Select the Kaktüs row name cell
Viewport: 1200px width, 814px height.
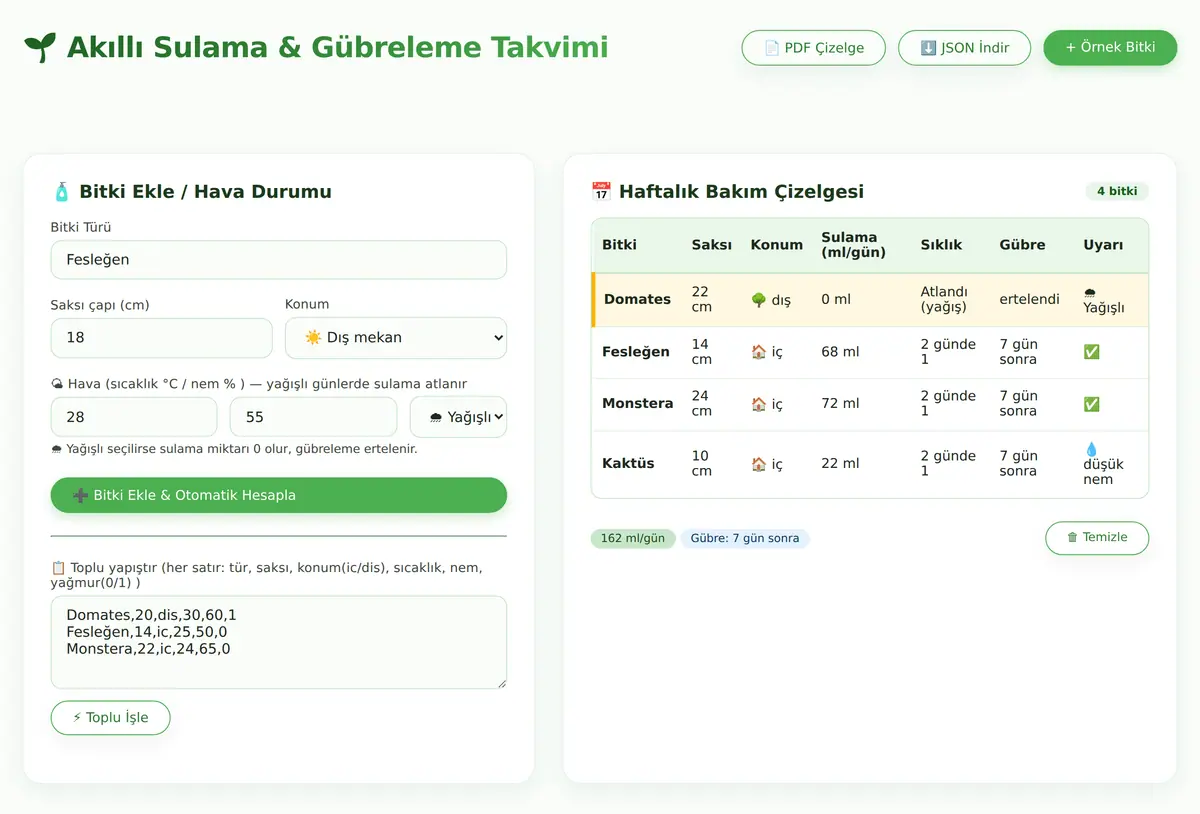pos(628,464)
